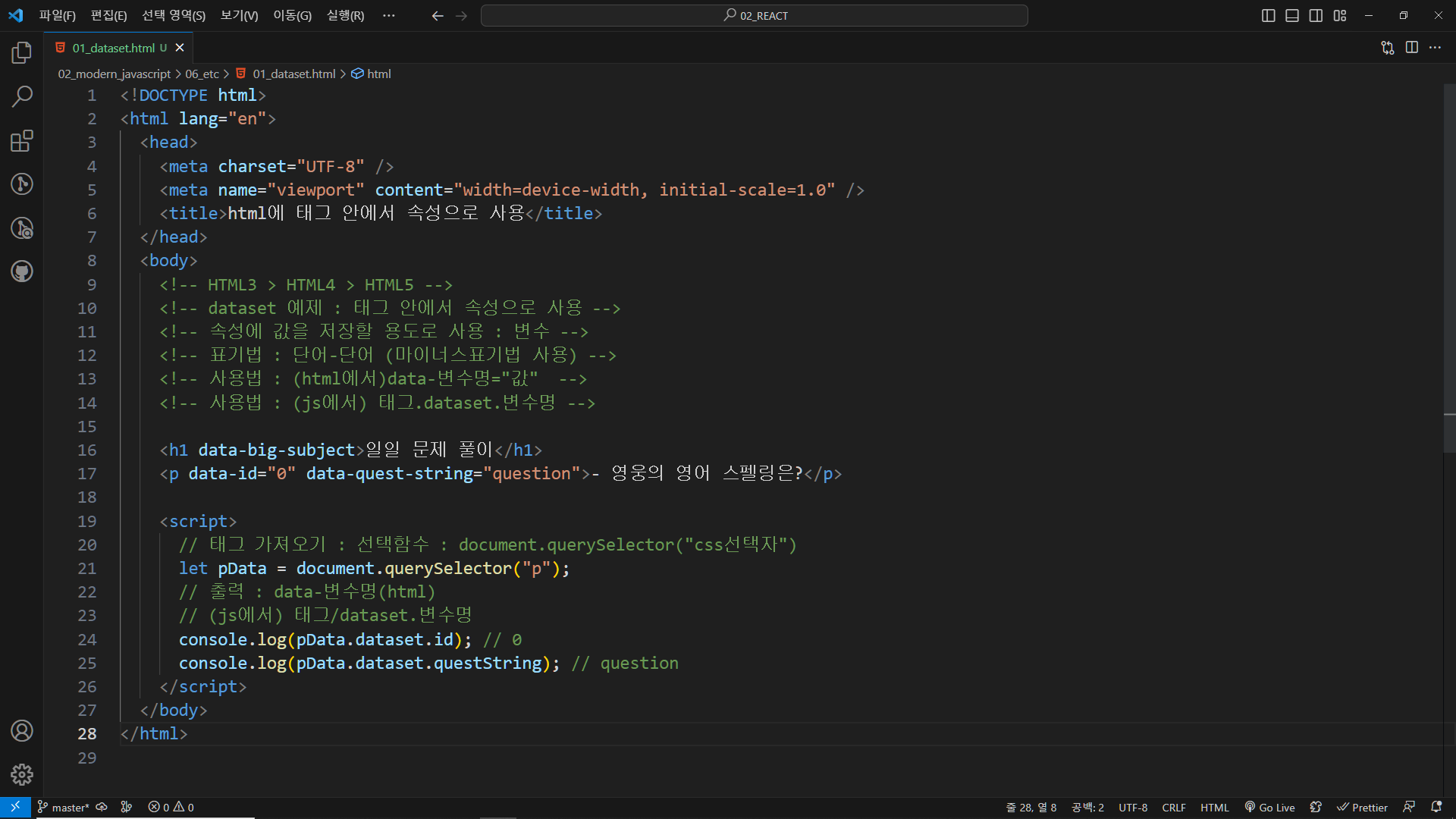This screenshot has height=819, width=1456.
Task: Open the Source Control graph icon
Action: coord(21,184)
